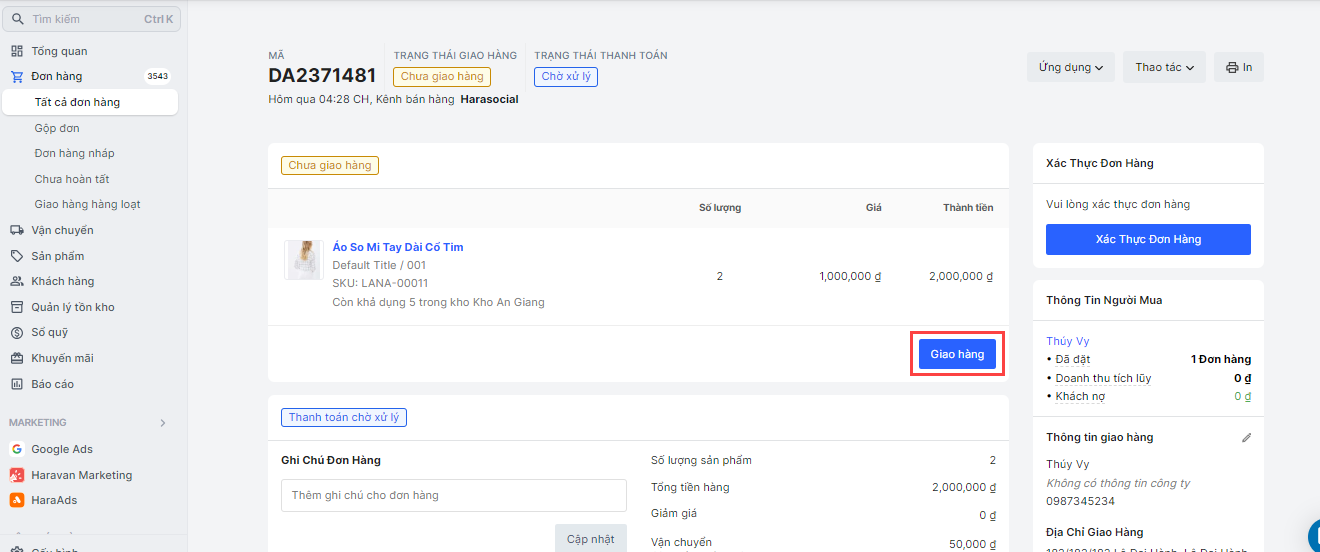The height and width of the screenshot is (552, 1320).
Task: Click Thanh toán chờ xử lý badge
Action: click(x=344, y=417)
